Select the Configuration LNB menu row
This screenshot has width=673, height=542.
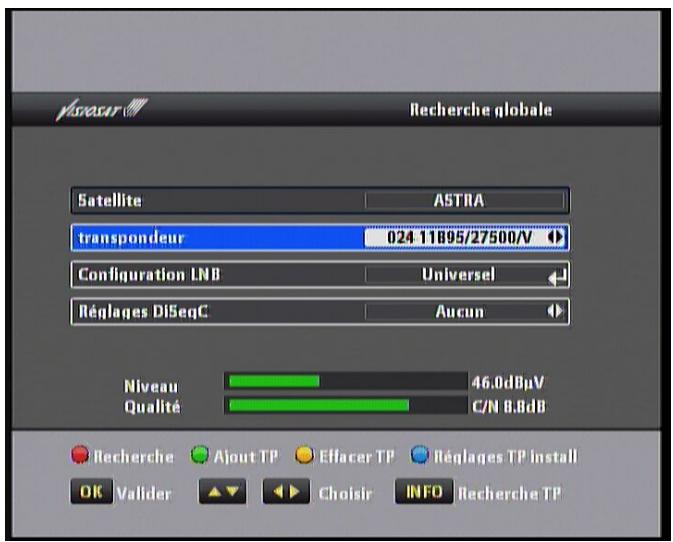click(x=320, y=275)
